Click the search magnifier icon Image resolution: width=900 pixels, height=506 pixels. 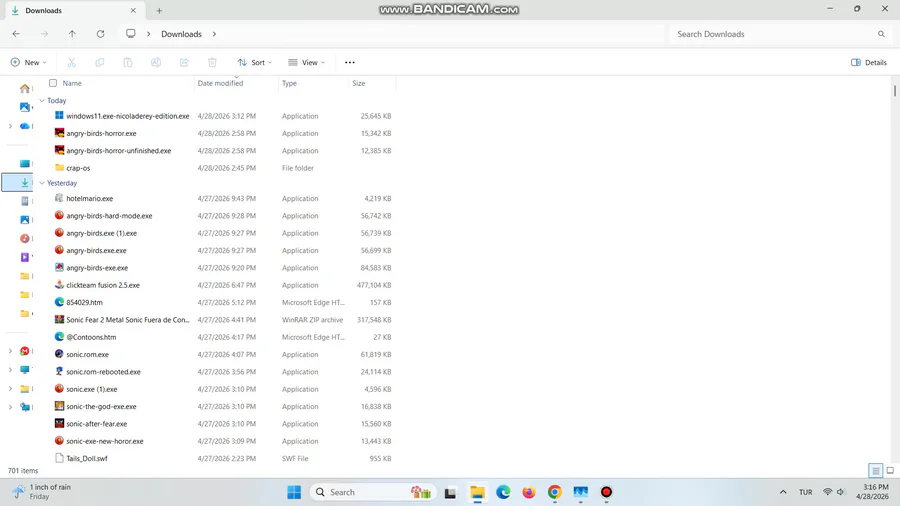pyautogui.click(x=881, y=34)
